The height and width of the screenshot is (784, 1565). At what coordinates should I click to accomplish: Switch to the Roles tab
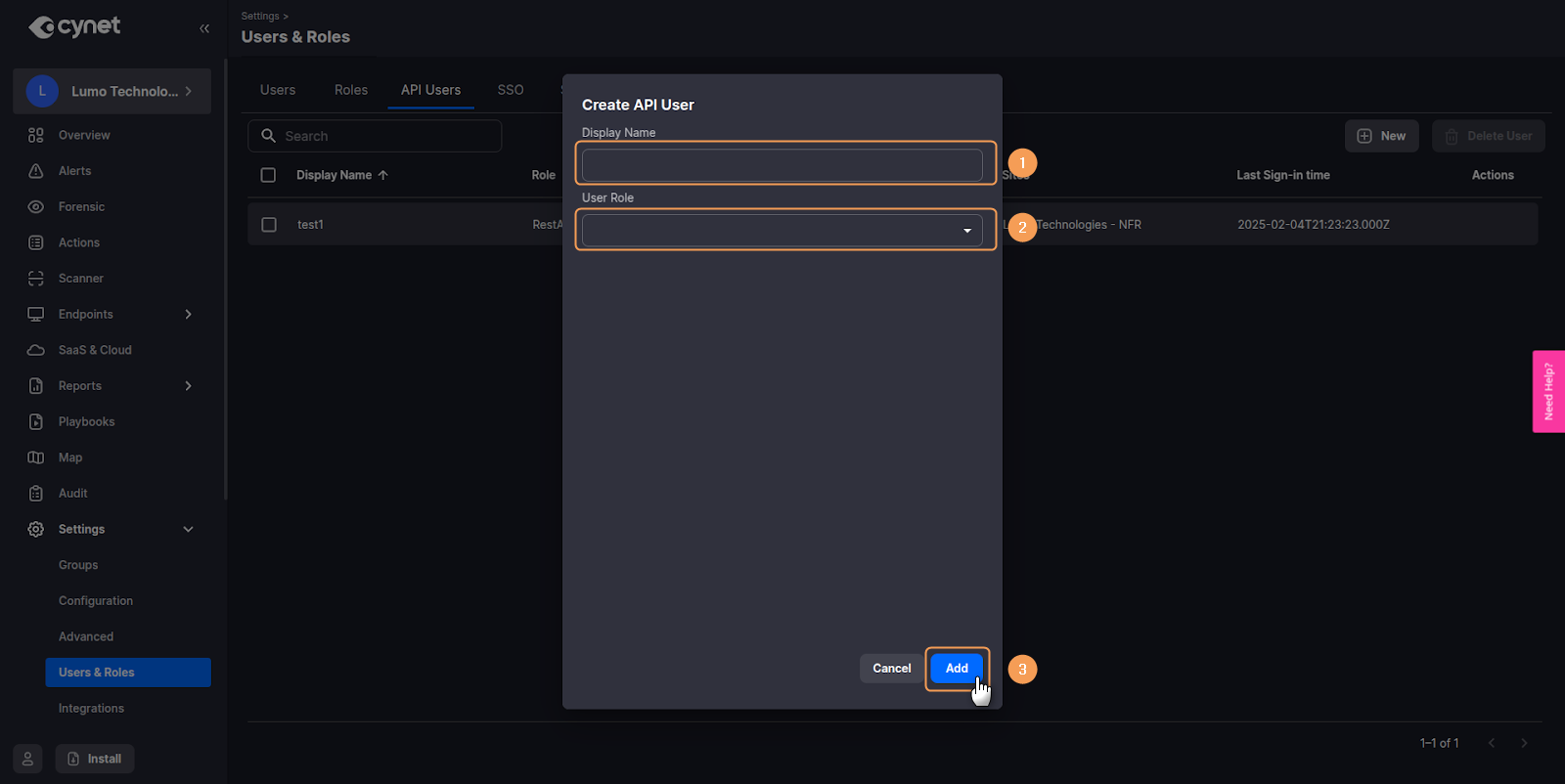click(351, 90)
